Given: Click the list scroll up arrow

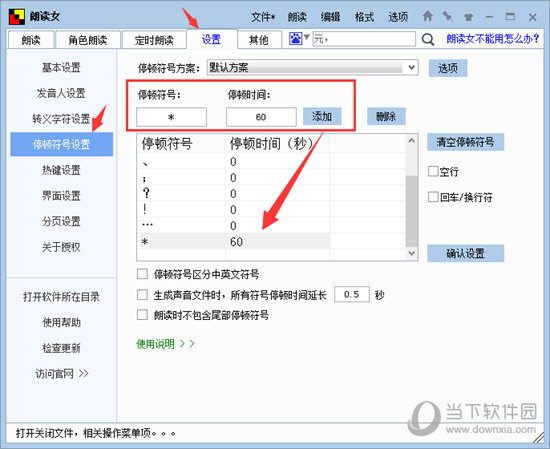Looking at the screenshot, I should click(x=411, y=141).
